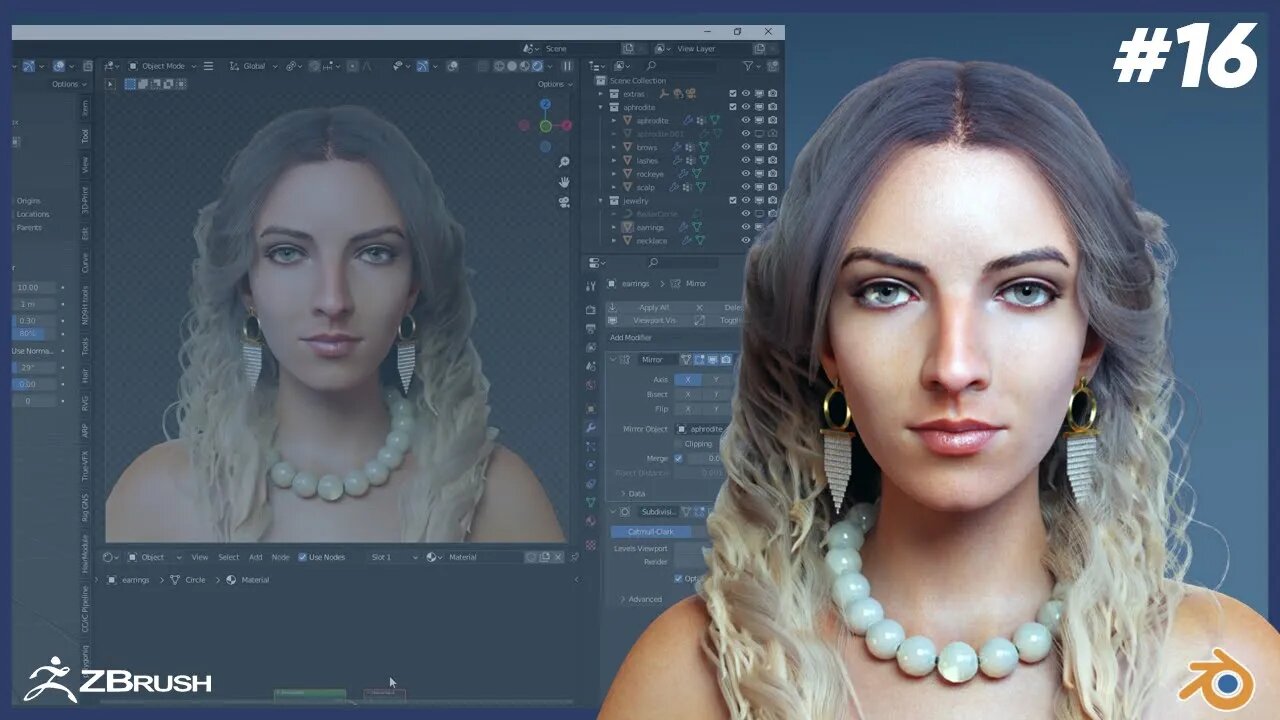Open the Object Mode dropdown
The height and width of the screenshot is (720, 1280).
[163, 66]
